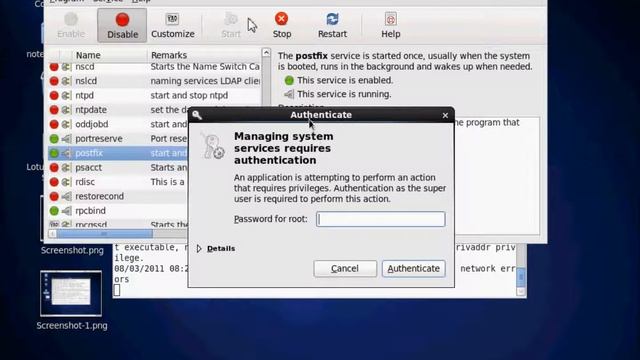Screen dimensions: 640x360
Task: Select Screenshot.png desktop file label
Action: coord(72,250)
